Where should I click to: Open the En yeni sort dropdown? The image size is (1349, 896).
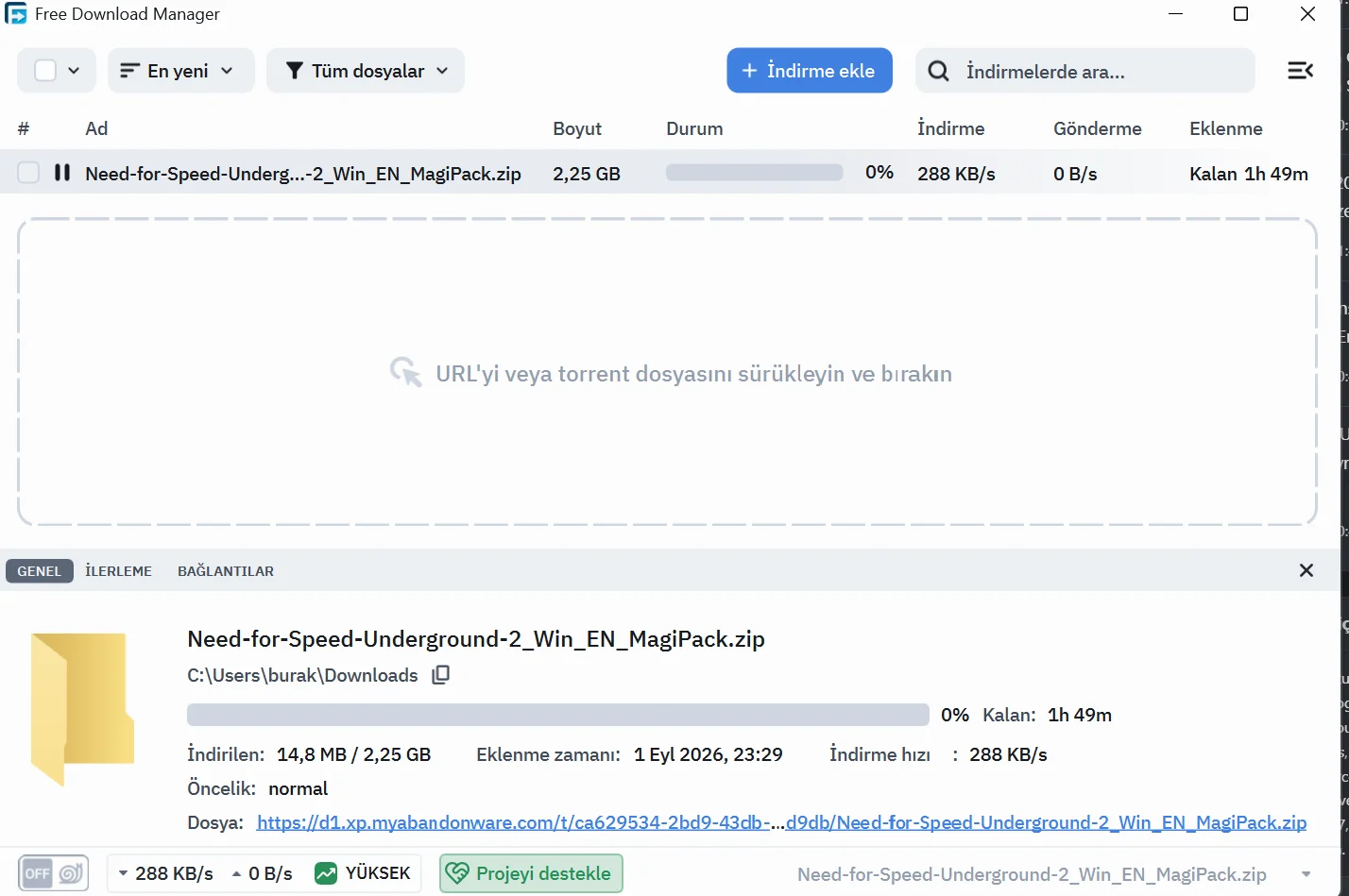[x=181, y=71]
